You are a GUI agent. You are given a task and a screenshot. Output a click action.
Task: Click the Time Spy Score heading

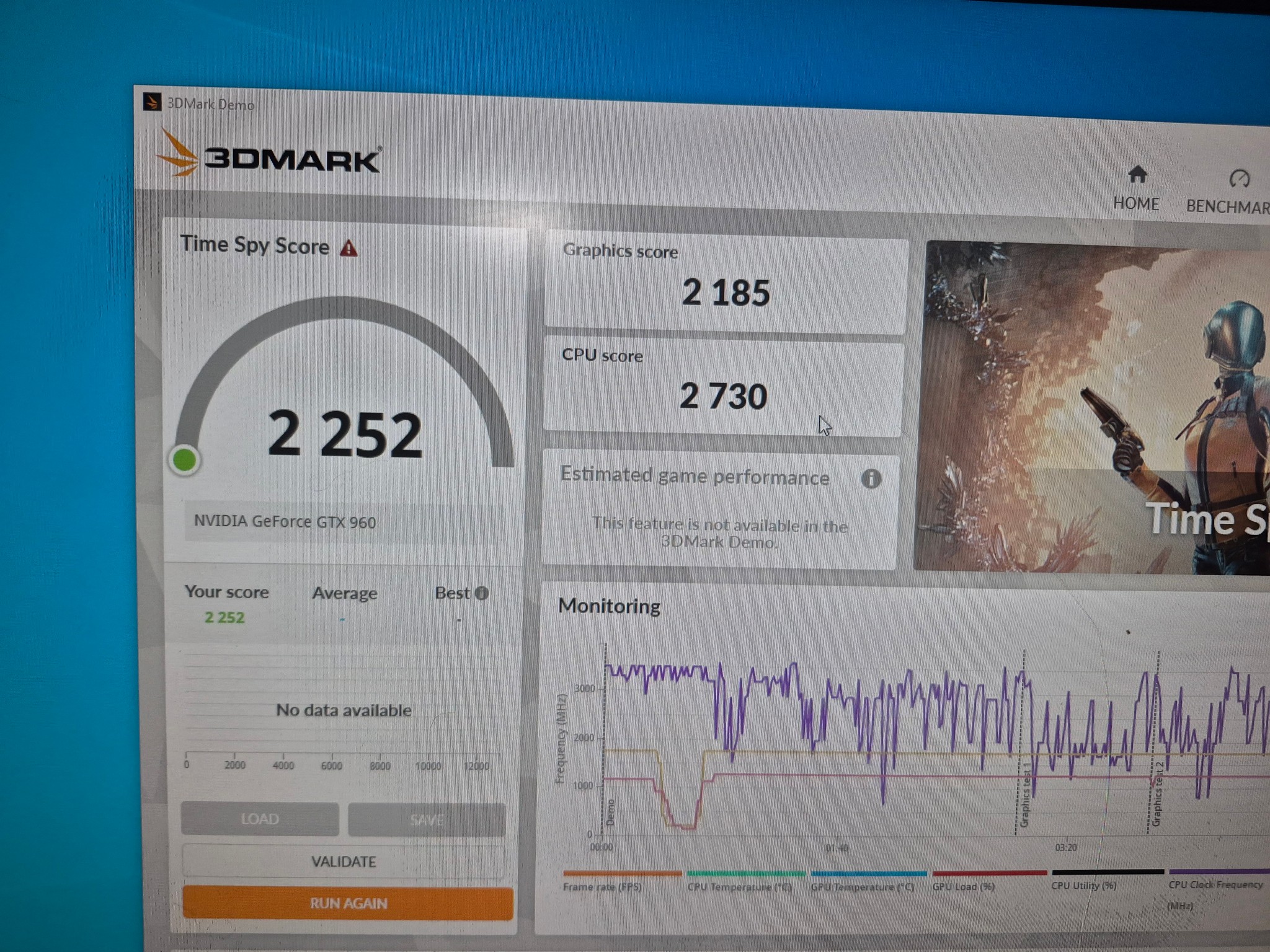(x=255, y=245)
